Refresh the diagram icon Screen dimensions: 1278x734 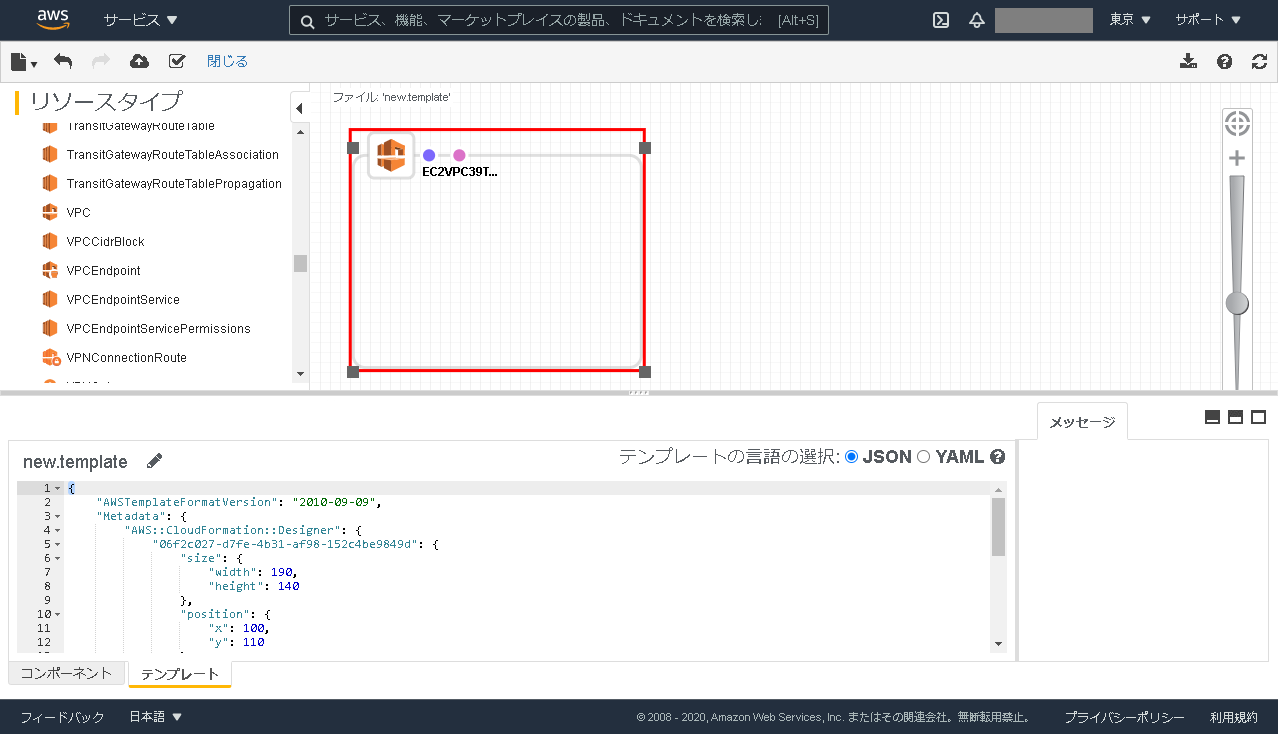pyautogui.click(x=1260, y=61)
